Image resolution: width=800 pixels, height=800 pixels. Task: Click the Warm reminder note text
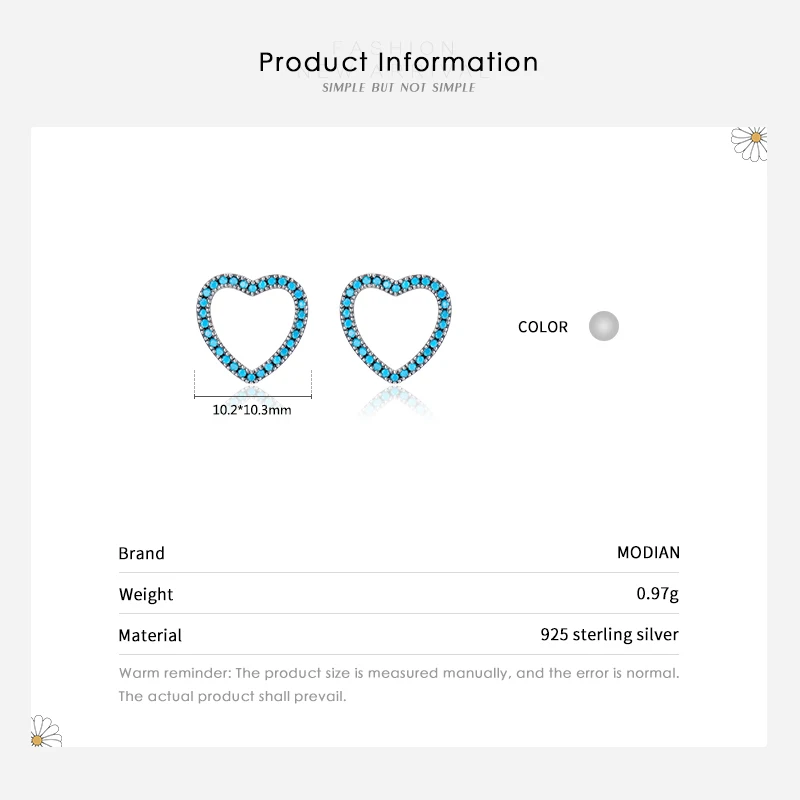[x=399, y=672]
